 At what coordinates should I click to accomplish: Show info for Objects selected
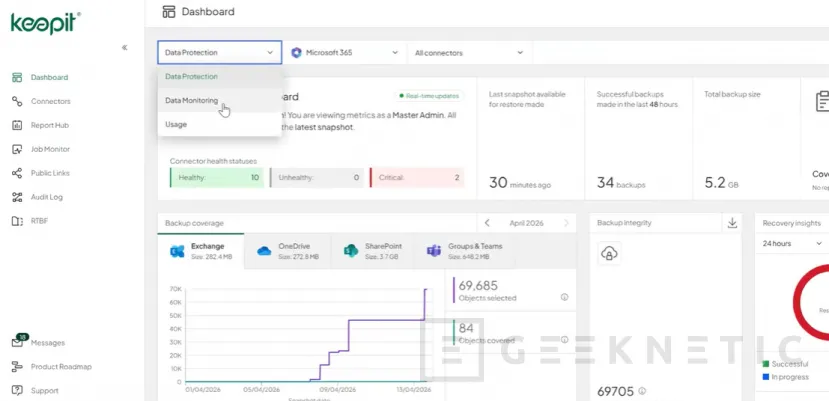(564, 297)
